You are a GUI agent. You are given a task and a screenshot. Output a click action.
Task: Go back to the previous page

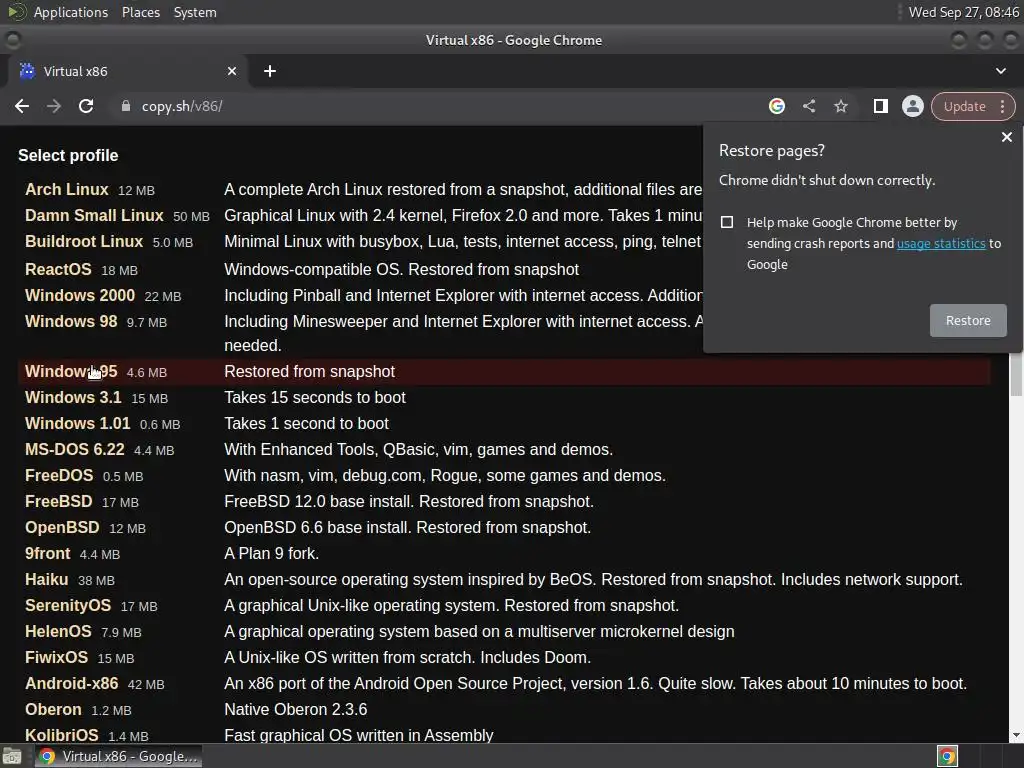[x=22, y=106]
